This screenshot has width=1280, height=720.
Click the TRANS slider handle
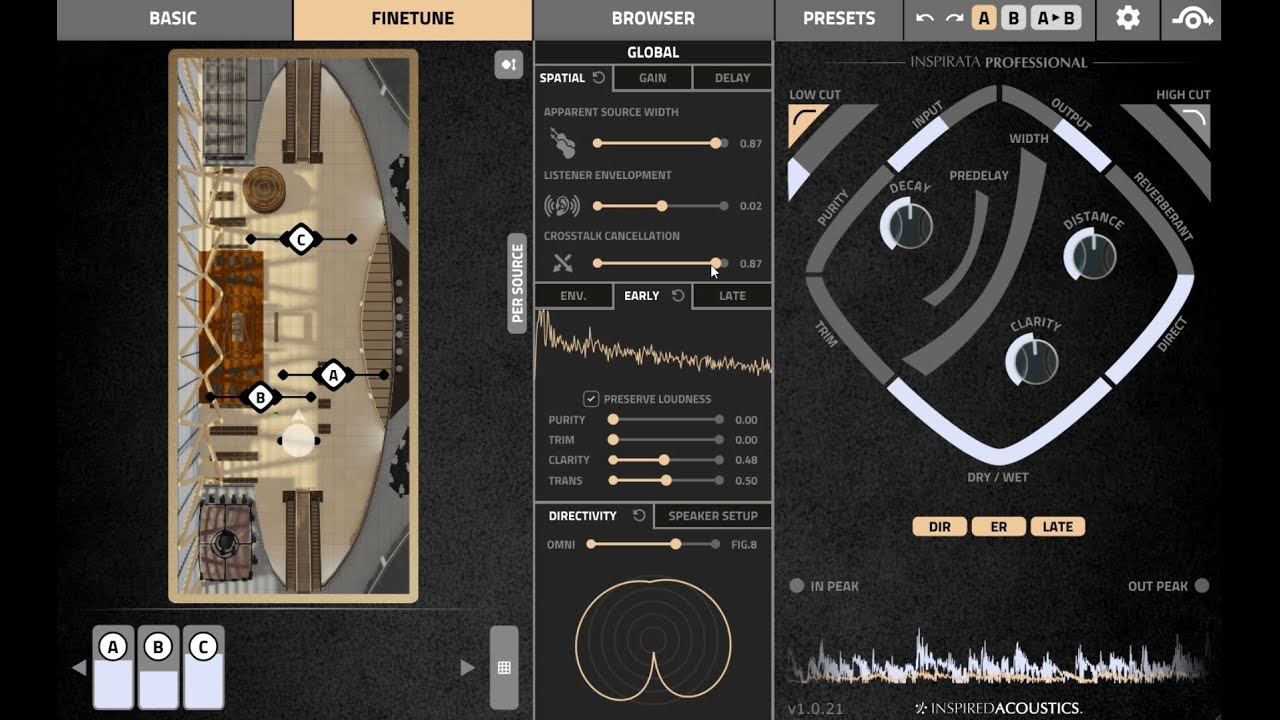point(666,481)
